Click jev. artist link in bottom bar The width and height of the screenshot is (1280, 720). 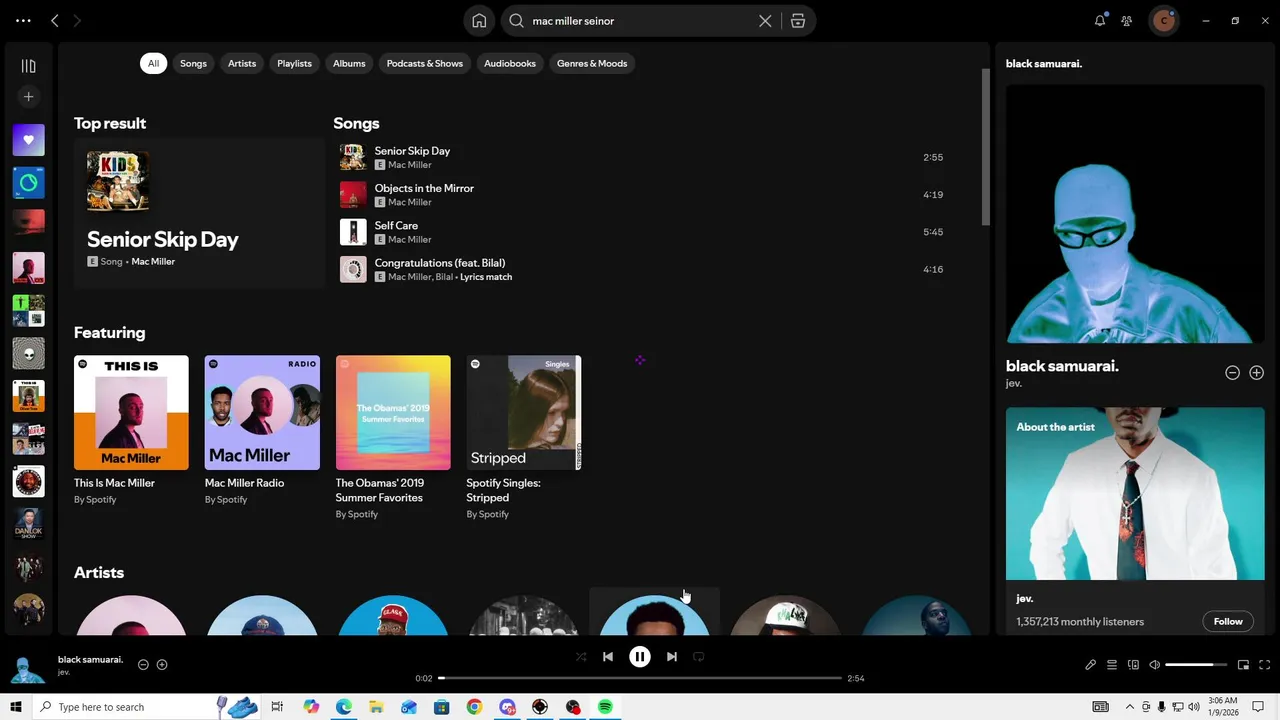(x=64, y=672)
